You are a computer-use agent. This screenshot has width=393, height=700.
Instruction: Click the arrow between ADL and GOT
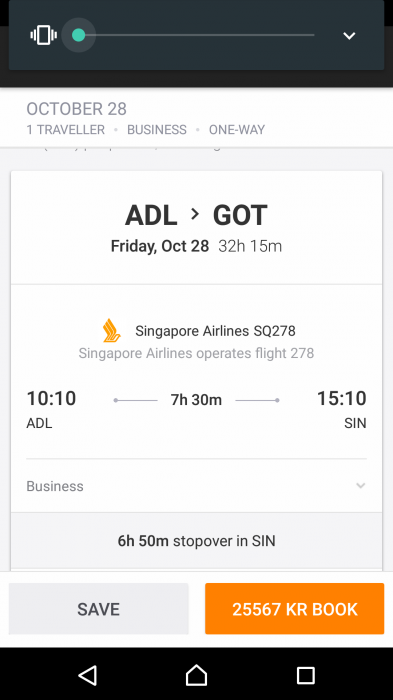tap(195, 215)
